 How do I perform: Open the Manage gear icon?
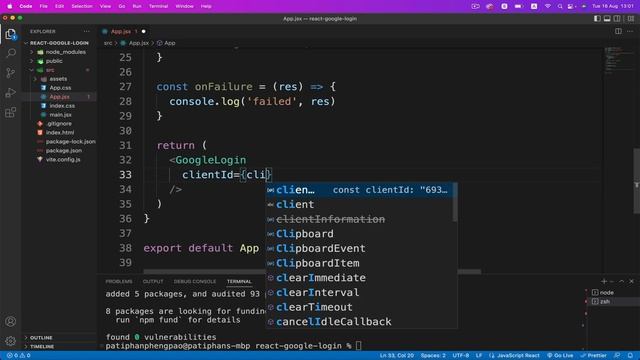(x=11, y=340)
